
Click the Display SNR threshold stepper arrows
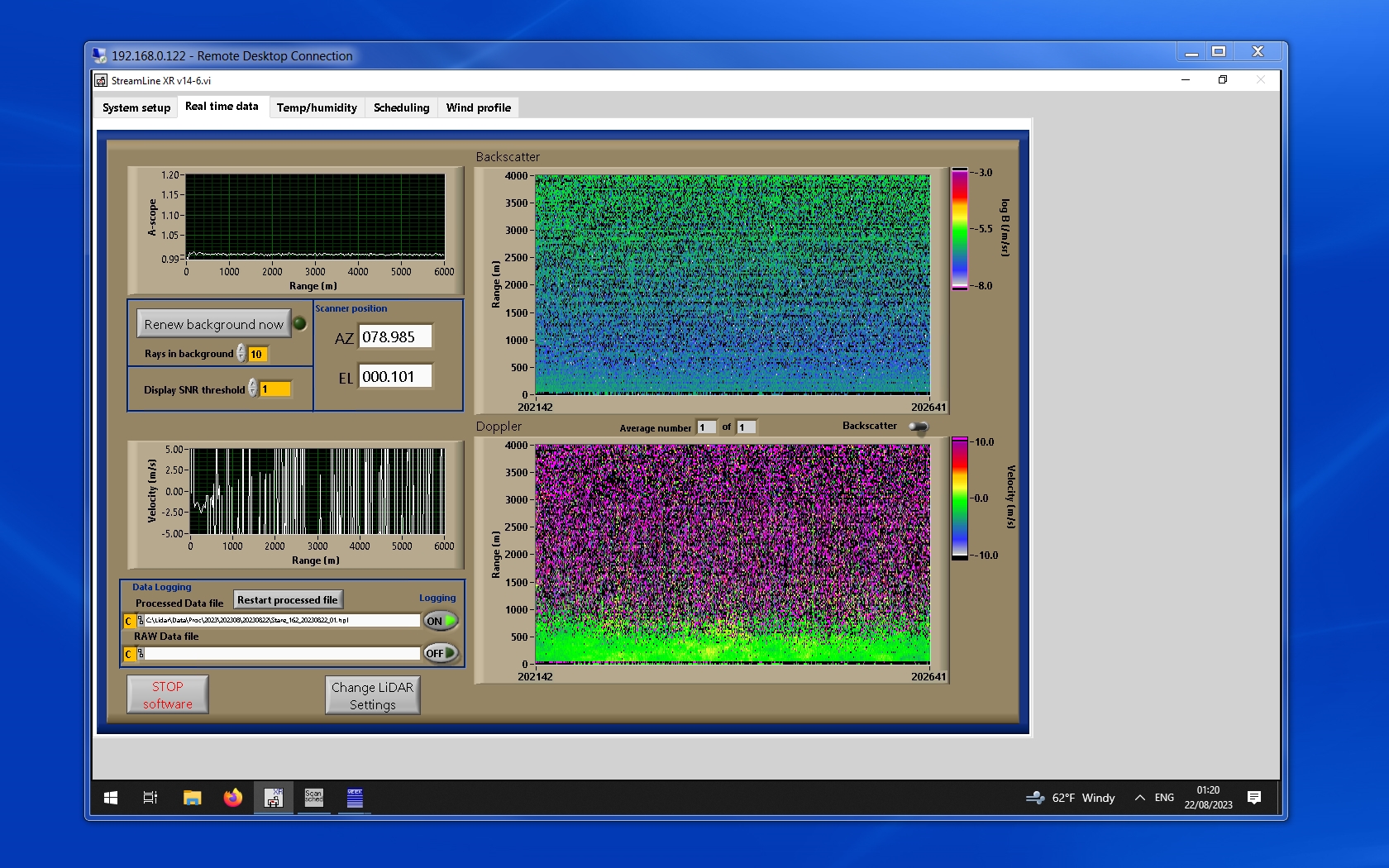252,389
